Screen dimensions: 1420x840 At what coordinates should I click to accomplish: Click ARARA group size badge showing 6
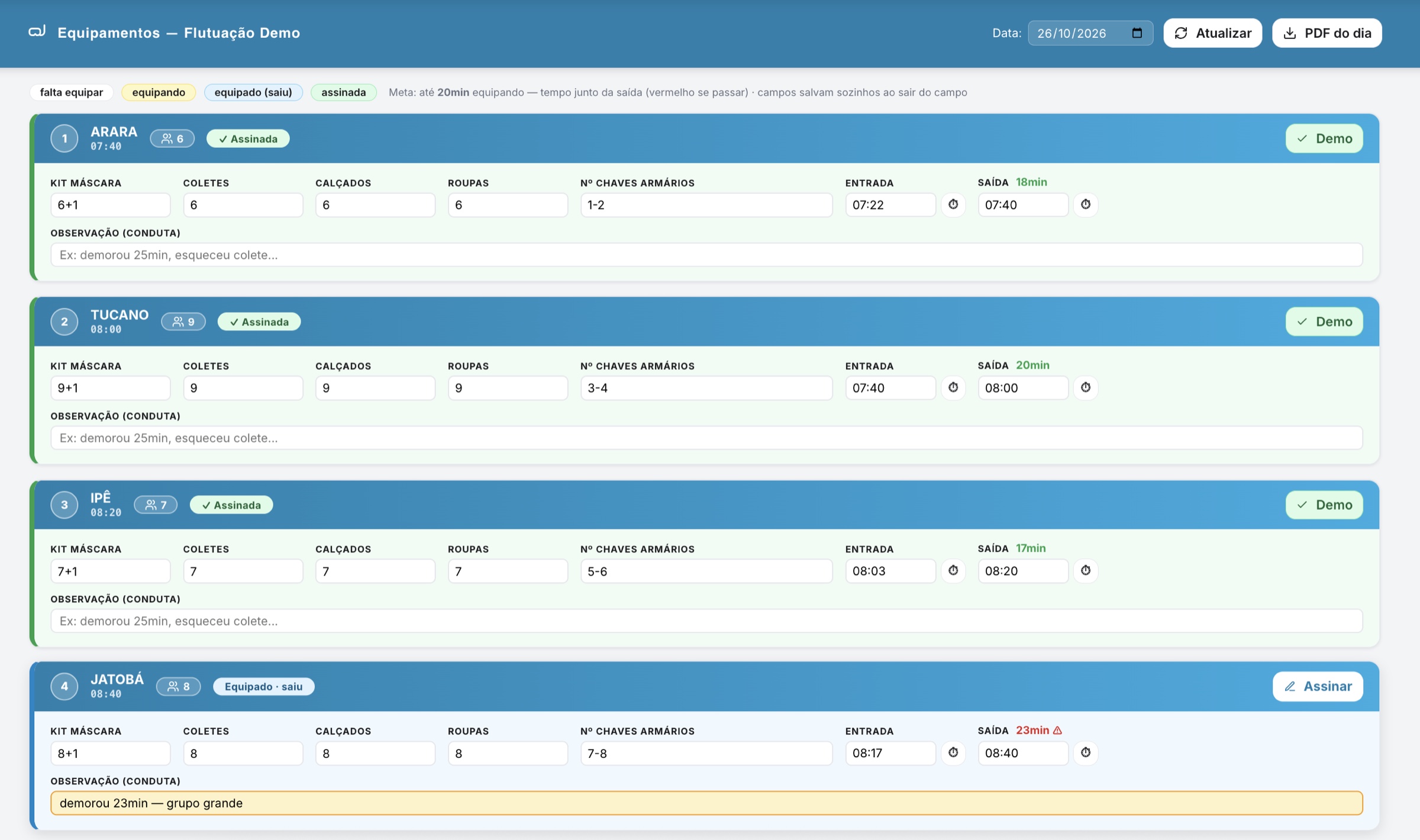coord(172,138)
